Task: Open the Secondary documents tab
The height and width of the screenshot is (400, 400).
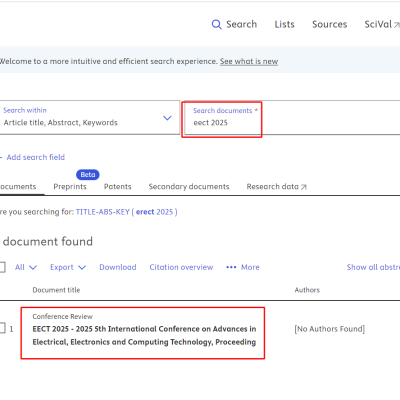Action: click(x=189, y=187)
